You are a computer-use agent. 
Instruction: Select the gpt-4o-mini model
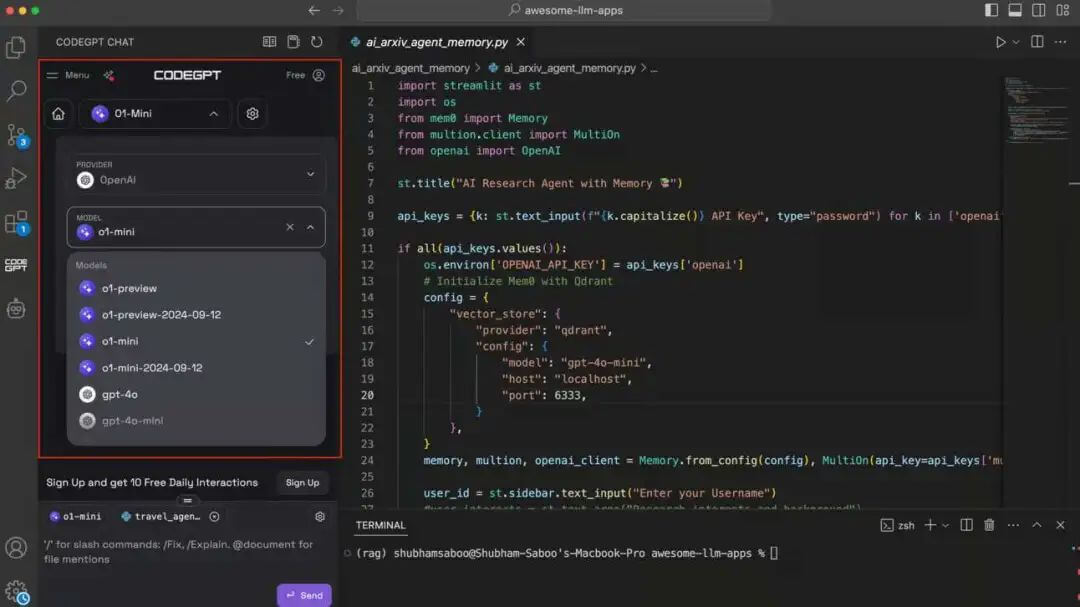196,420
